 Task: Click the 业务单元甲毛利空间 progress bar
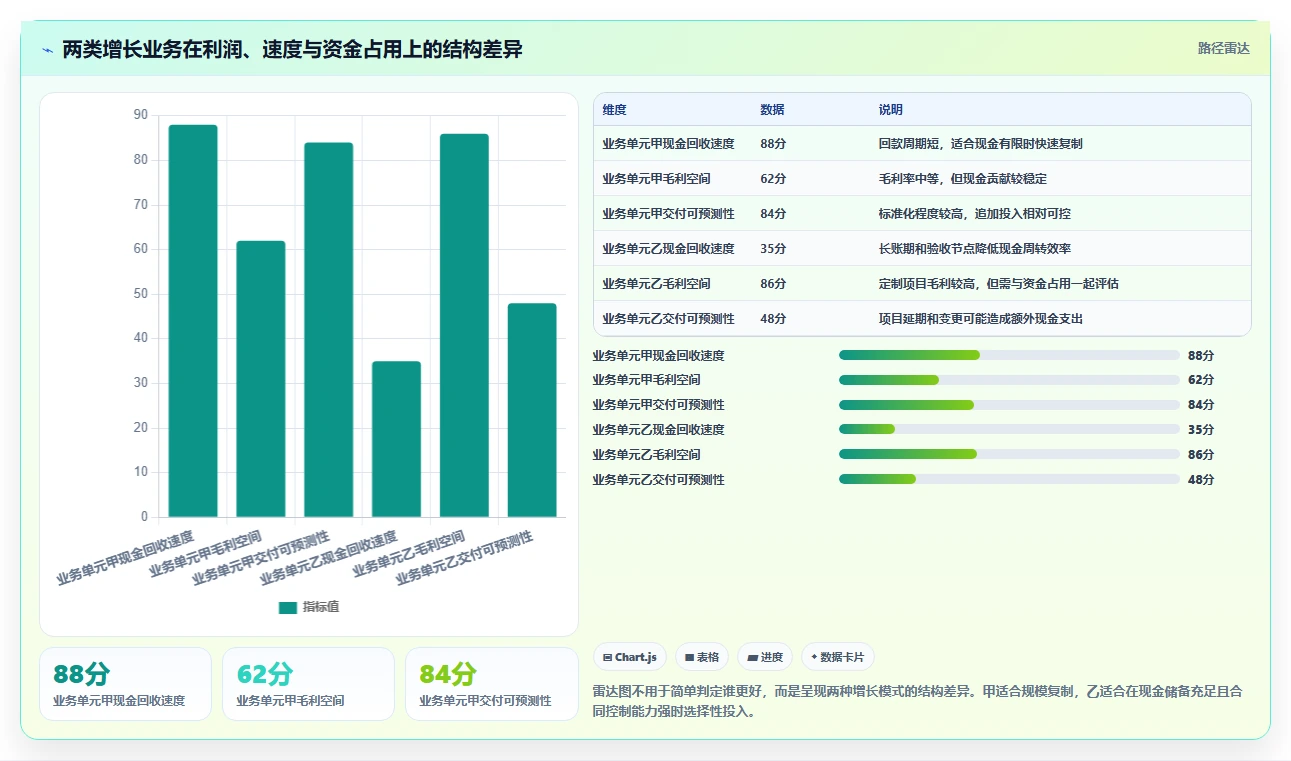1009,380
